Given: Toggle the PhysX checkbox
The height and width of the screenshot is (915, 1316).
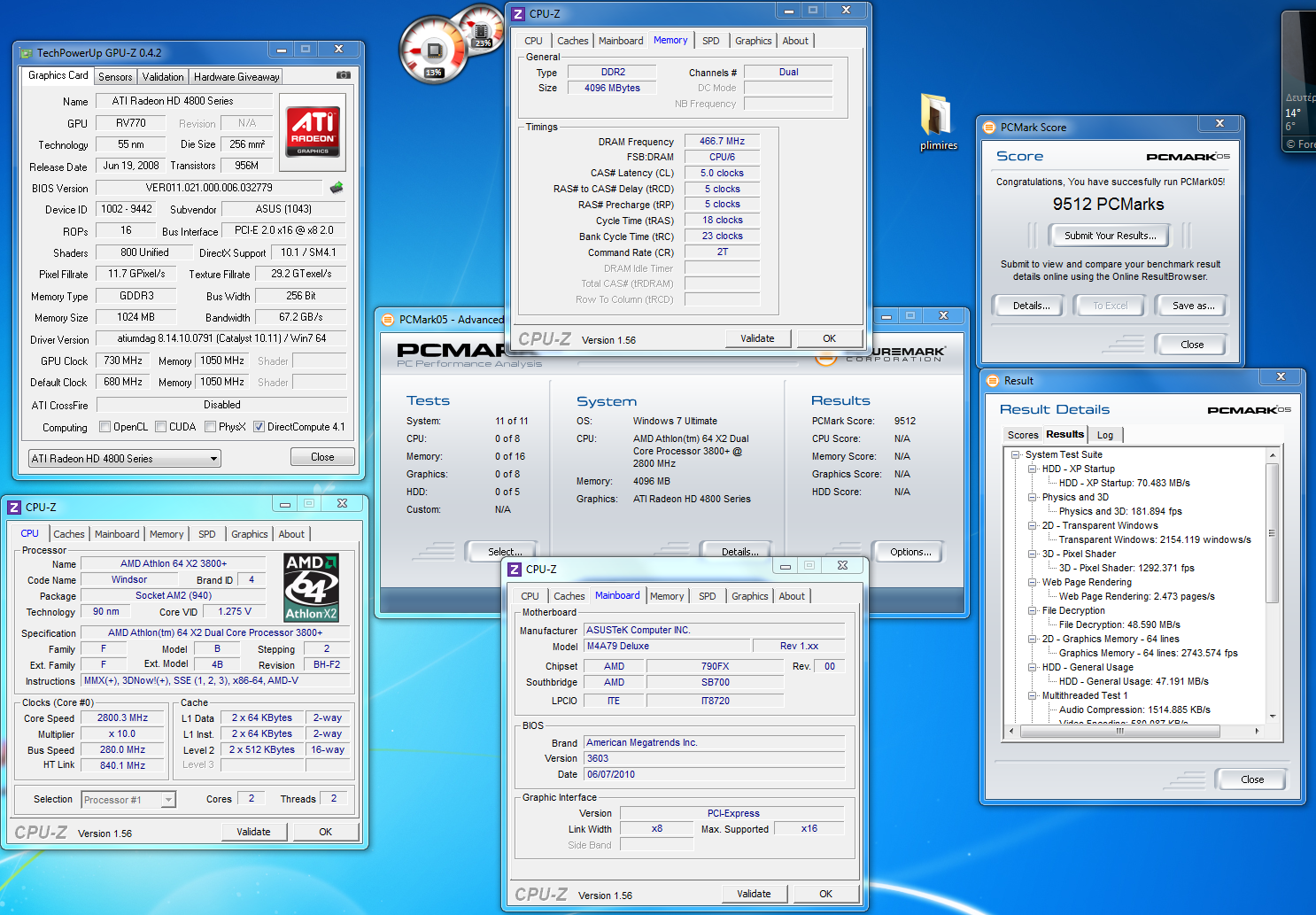Looking at the screenshot, I should [211, 427].
